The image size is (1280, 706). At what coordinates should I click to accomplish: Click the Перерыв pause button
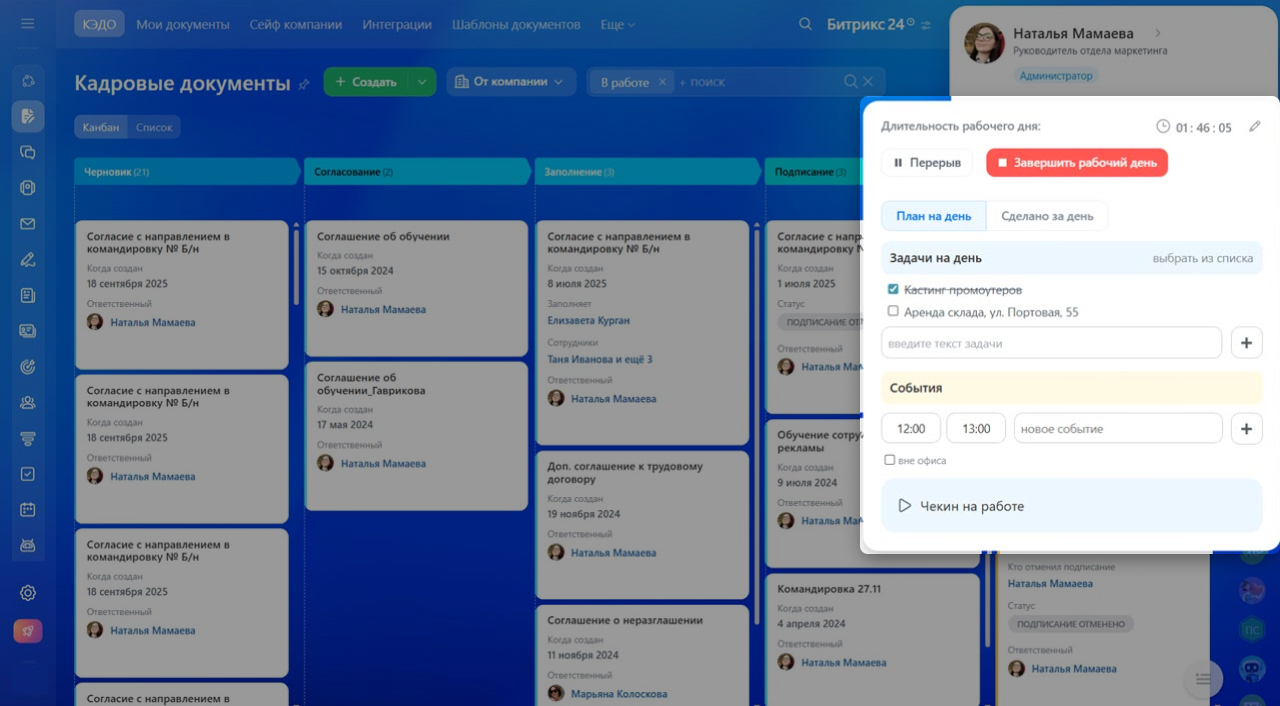click(926, 163)
